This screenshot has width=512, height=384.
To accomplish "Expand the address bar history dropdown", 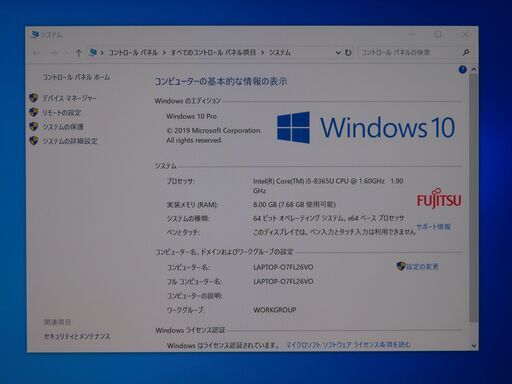I will tap(338, 53).
